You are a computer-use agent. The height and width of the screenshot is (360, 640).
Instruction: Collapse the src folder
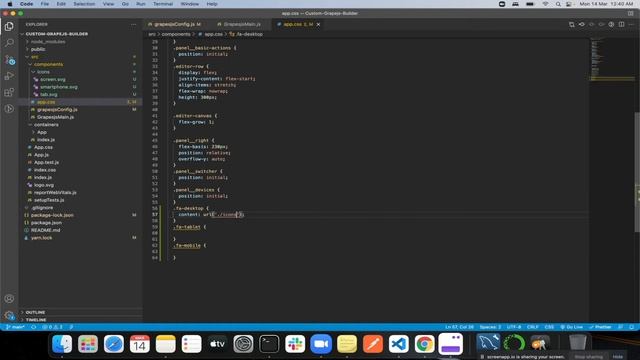[x=35, y=57]
